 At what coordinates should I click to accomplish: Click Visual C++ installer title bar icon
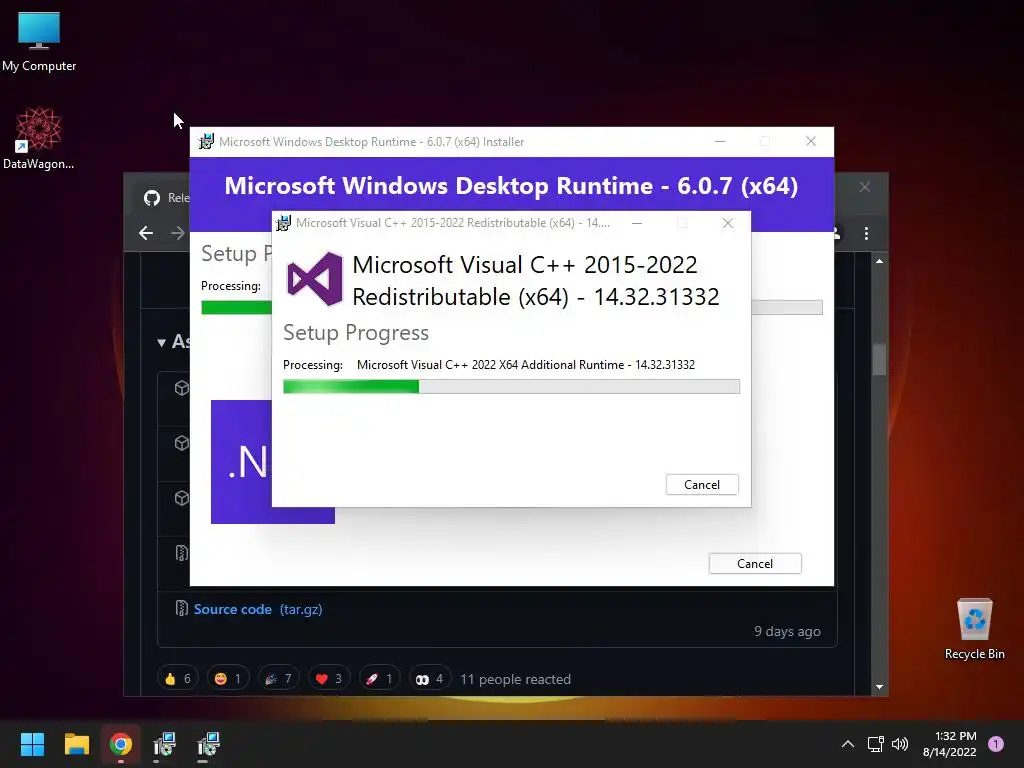tap(283, 223)
